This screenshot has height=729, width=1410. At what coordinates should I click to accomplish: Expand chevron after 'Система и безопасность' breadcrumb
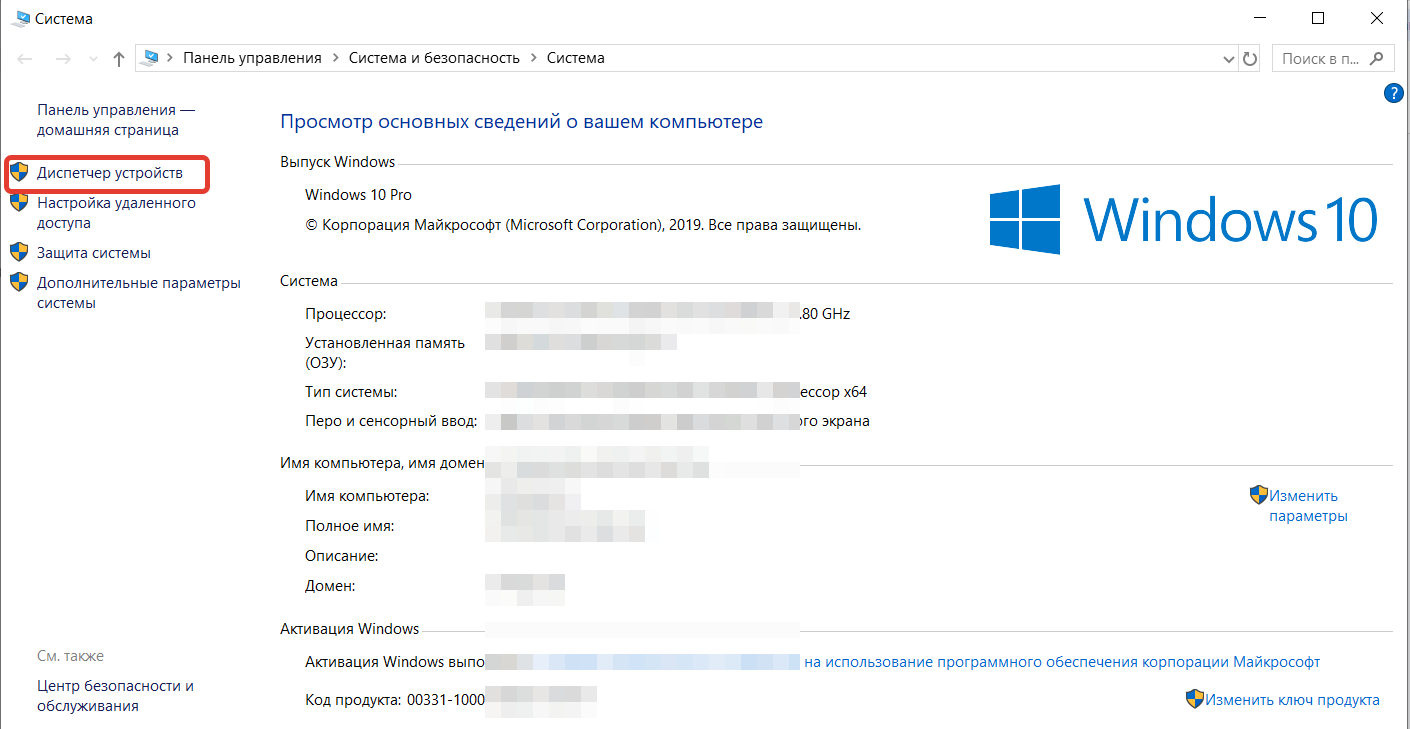(x=533, y=58)
